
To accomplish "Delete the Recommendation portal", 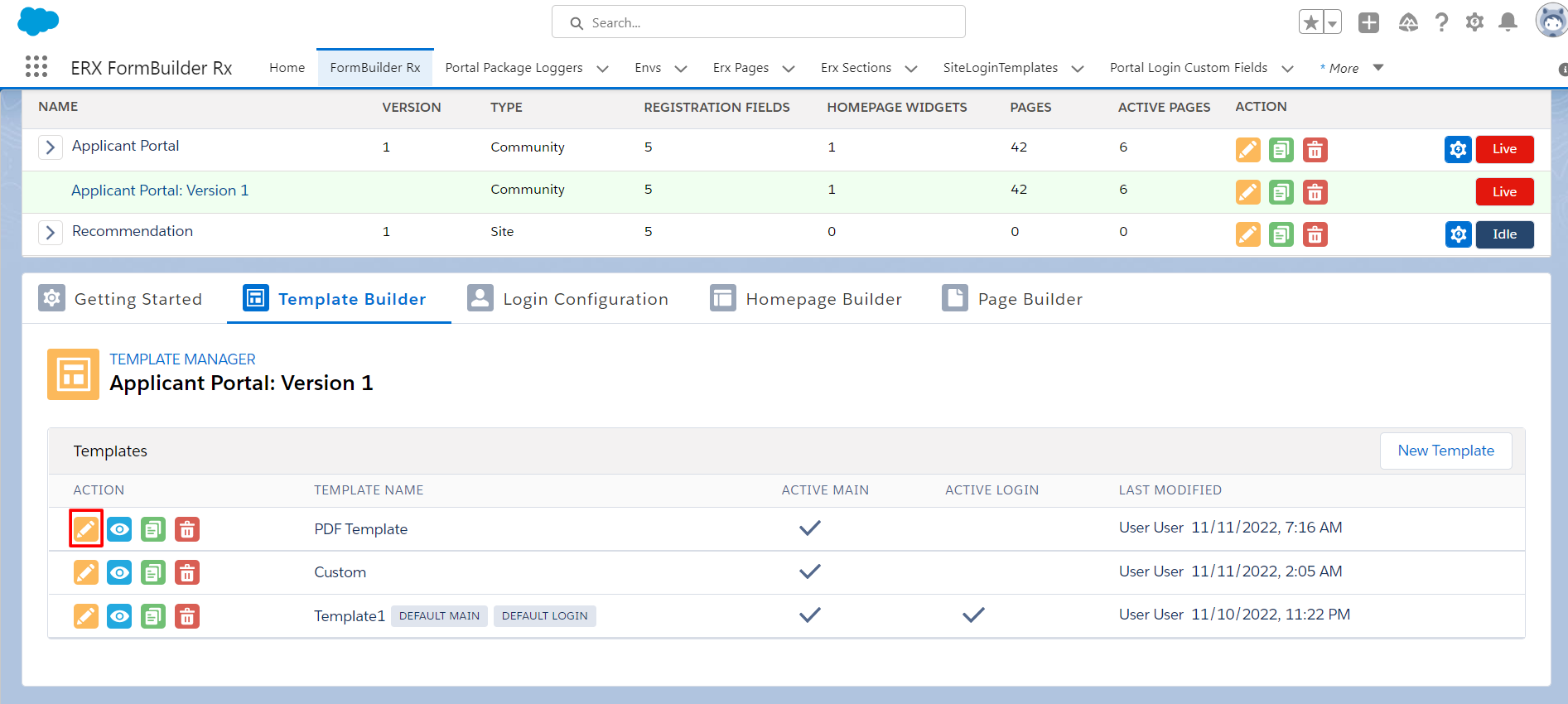I will click(x=1315, y=234).
